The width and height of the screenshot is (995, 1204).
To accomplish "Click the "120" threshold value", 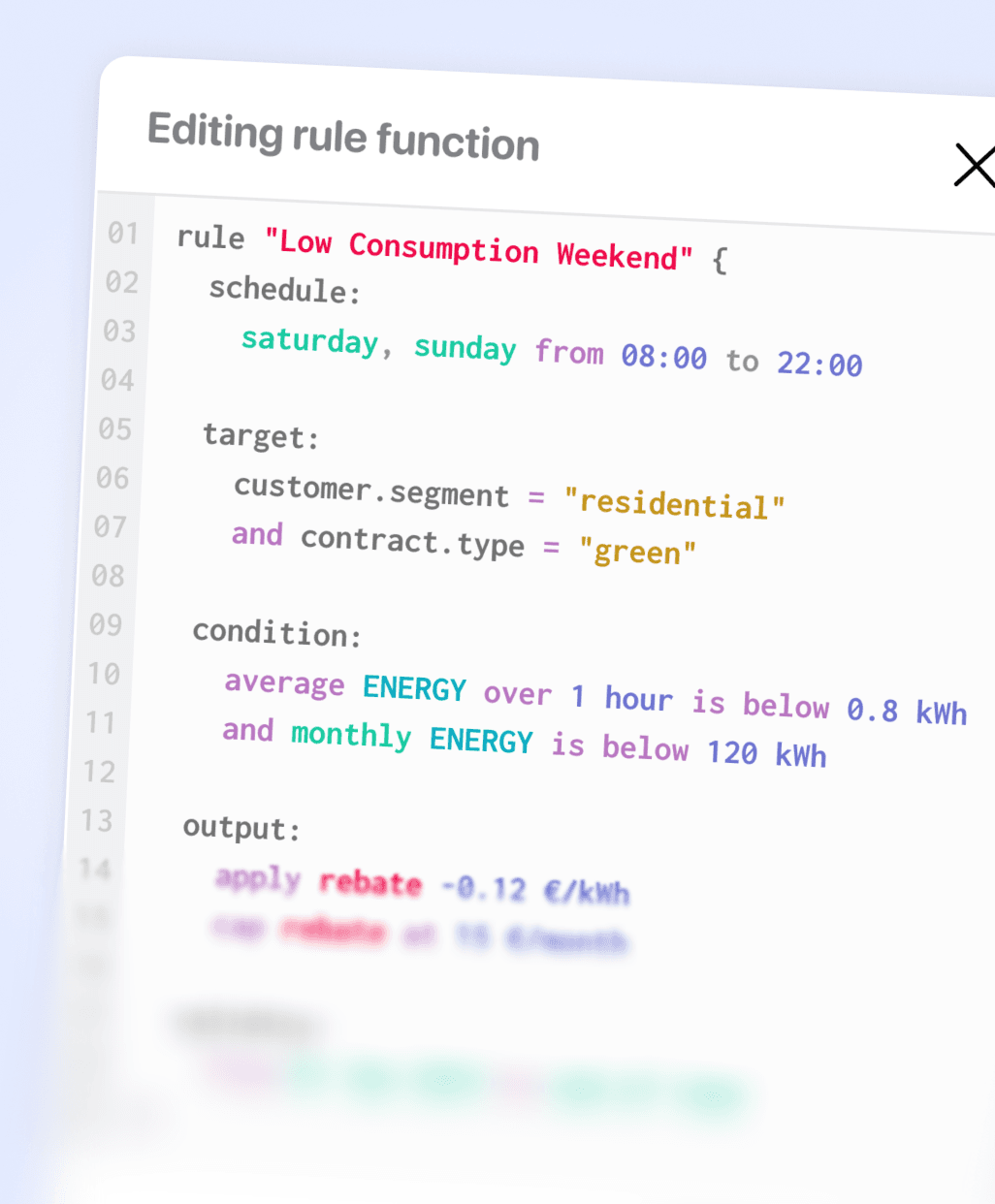I will click(x=732, y=751).
